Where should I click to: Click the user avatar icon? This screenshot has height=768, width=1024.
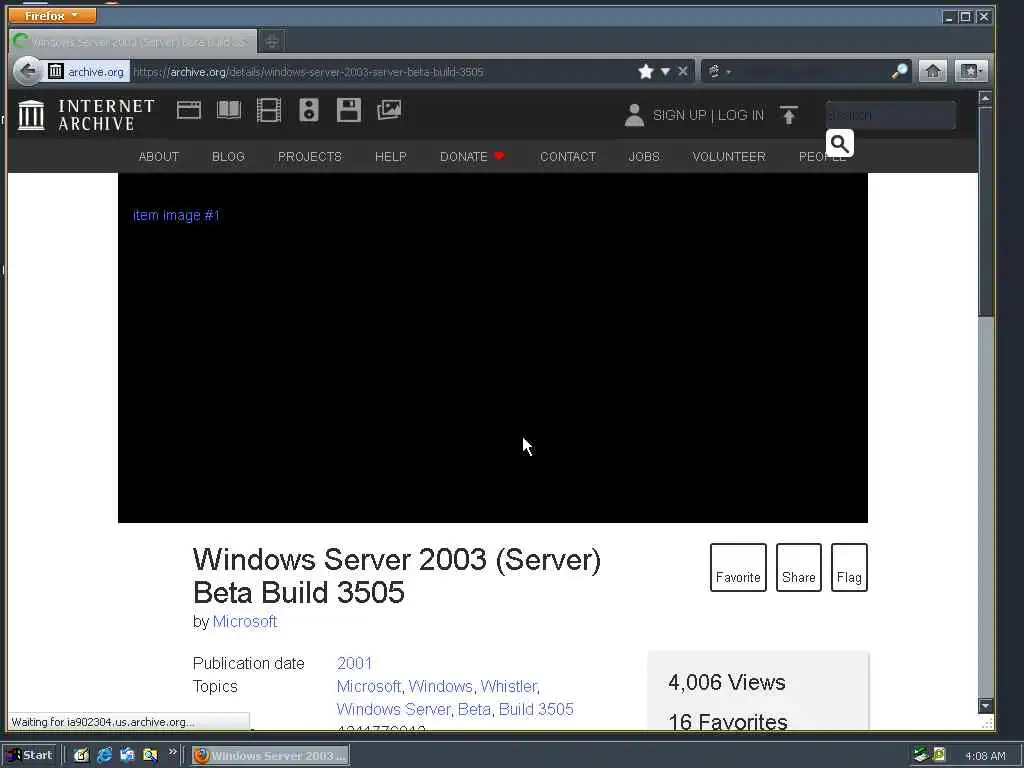pyautogui.click(x=634, y=115)
